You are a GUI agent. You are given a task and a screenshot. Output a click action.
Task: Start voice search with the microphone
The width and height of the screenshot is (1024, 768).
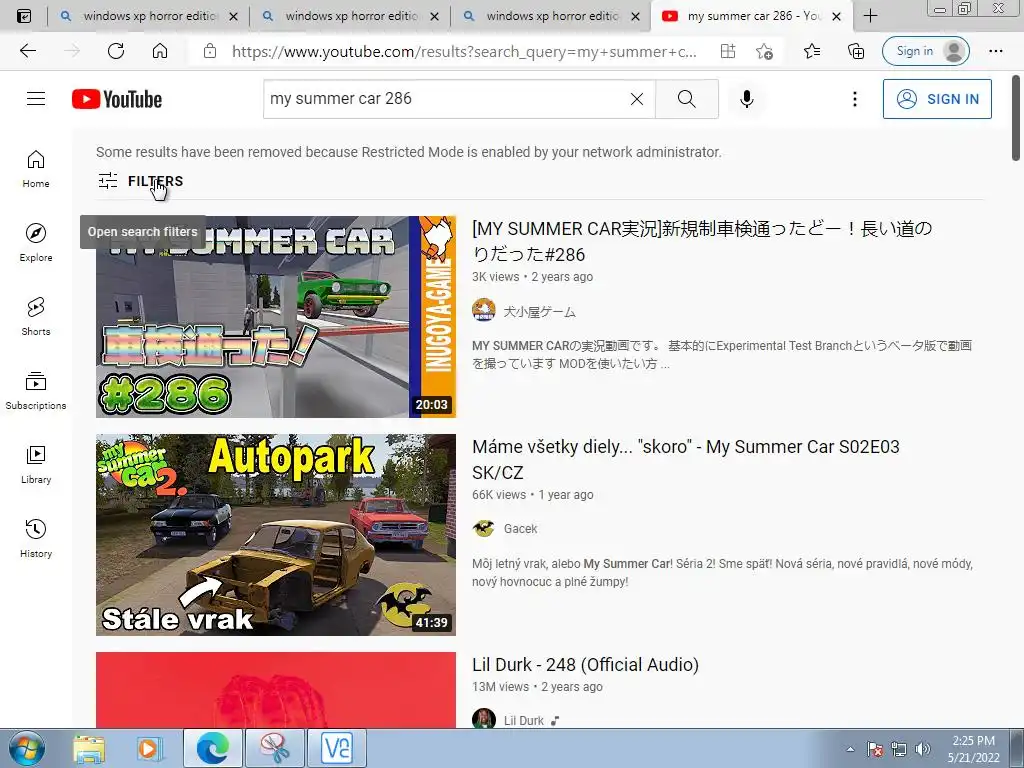point(746,99)
